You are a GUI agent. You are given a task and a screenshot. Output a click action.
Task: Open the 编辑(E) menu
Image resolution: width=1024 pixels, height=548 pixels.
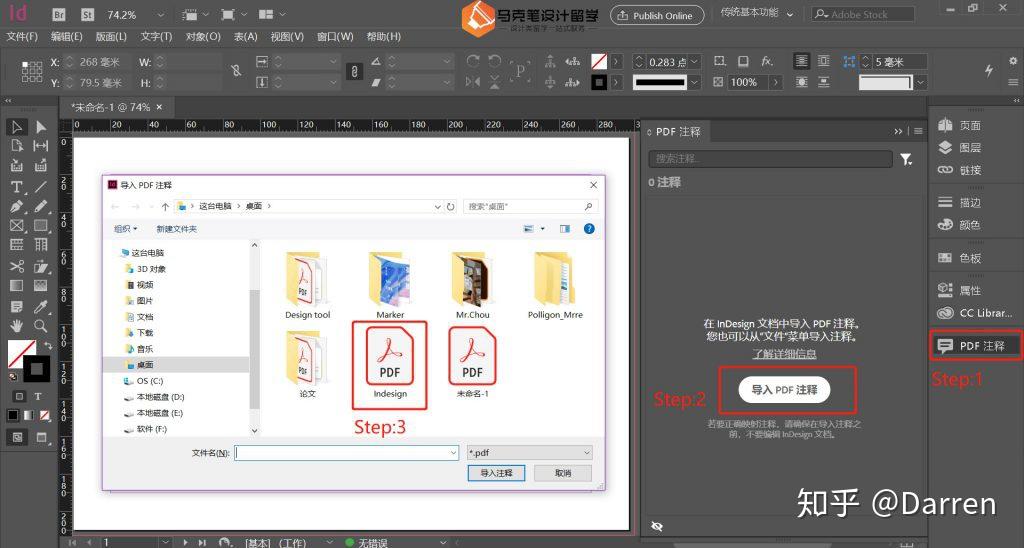point(67,37)
